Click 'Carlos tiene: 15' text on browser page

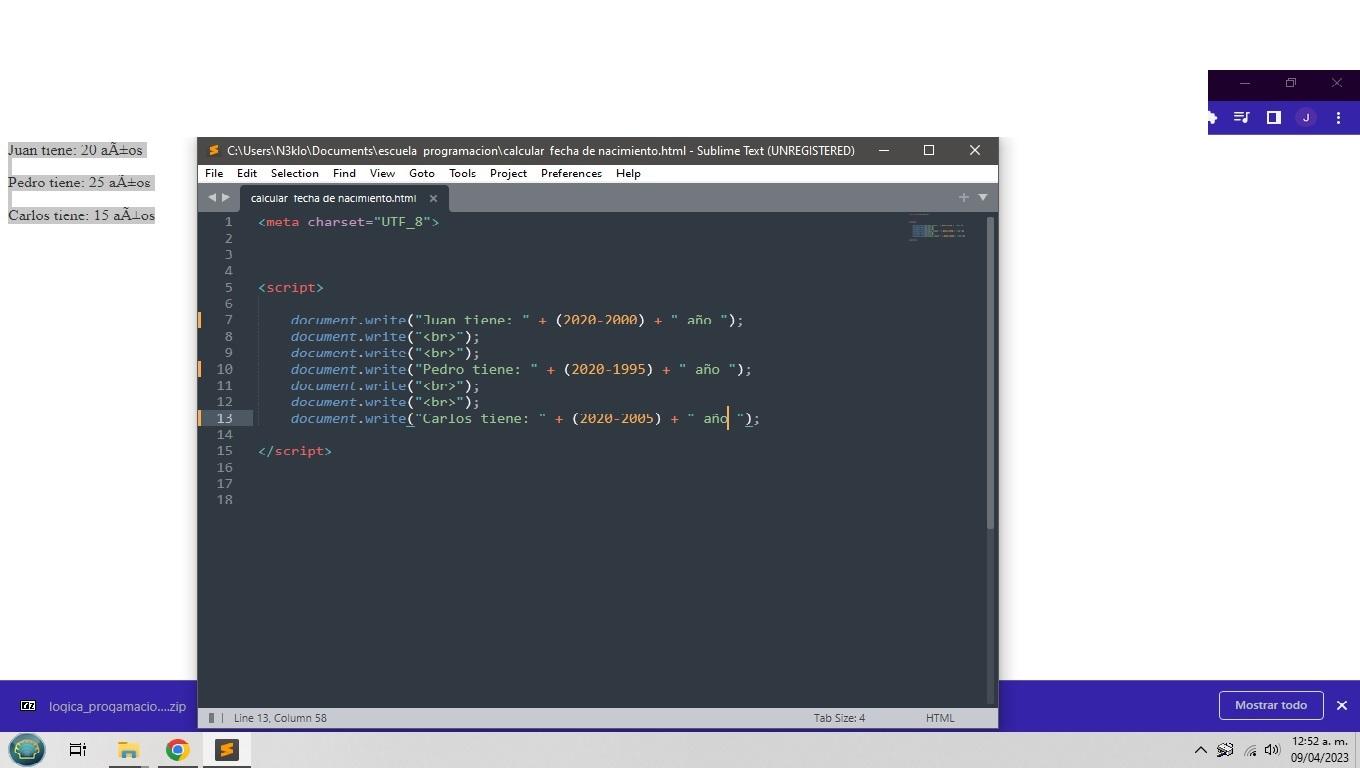pyautogui.click(x=59, y=215)
